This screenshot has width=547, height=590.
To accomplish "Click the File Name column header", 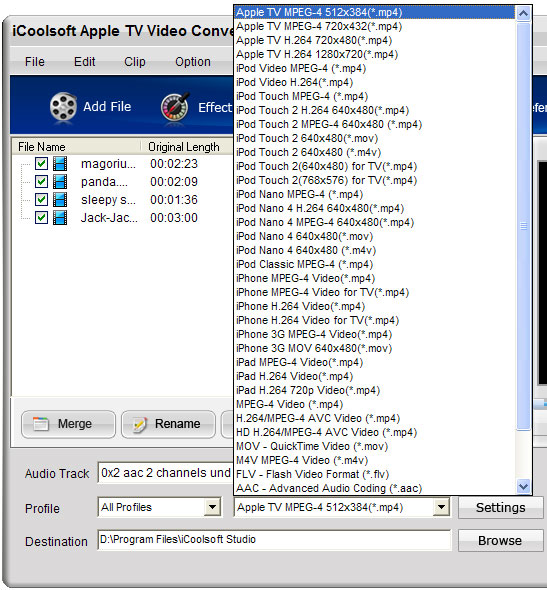I will tap(76, 147).
